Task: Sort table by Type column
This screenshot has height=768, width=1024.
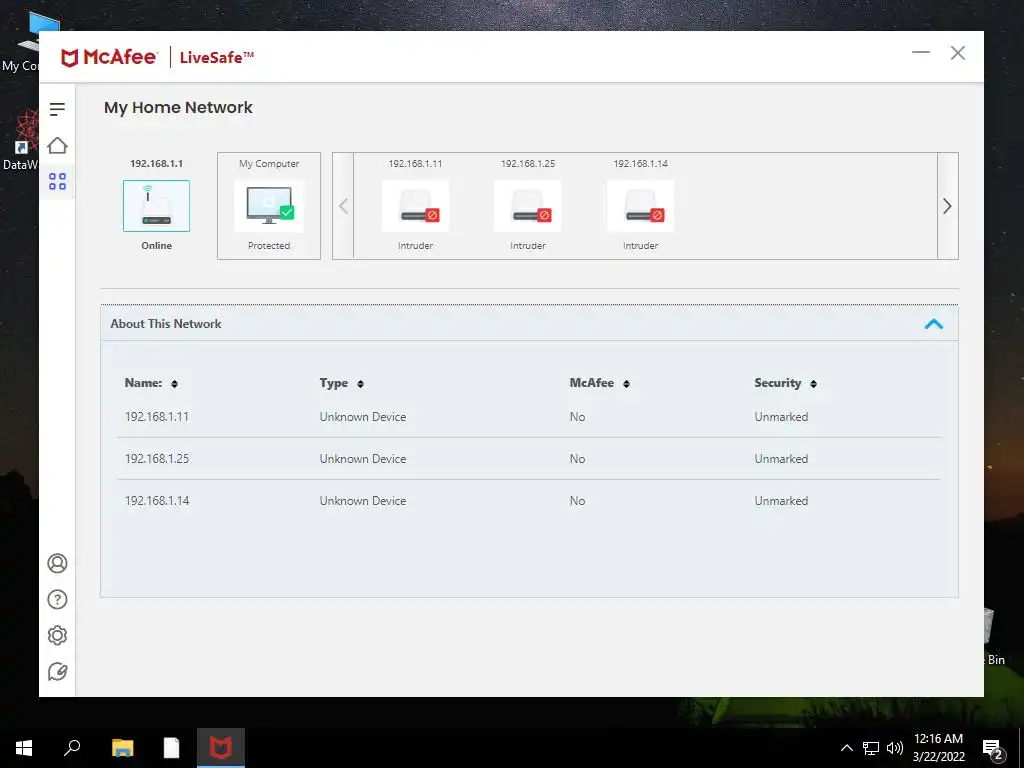Action: pyautogui.click(x=360, y=384)
